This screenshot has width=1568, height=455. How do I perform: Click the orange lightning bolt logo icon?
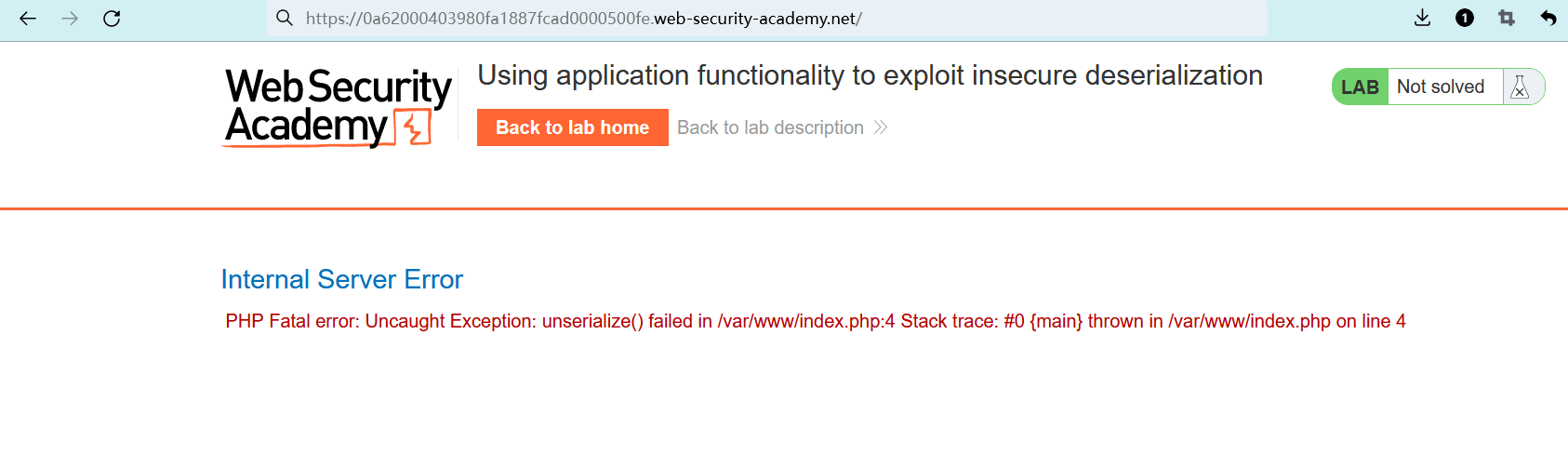point(415,127)
